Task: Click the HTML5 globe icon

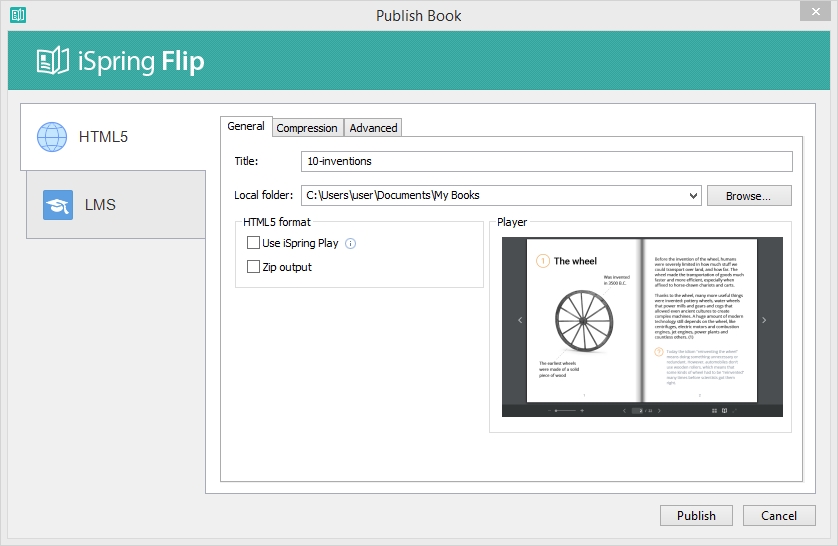Action: pos(52,137)
